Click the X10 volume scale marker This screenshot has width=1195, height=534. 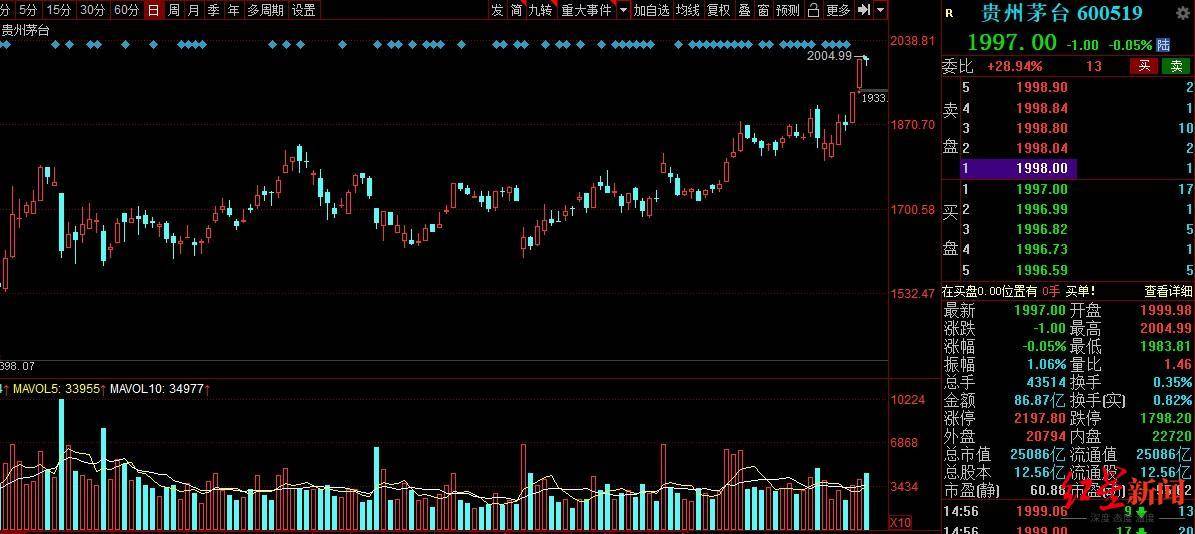point(899,523)
